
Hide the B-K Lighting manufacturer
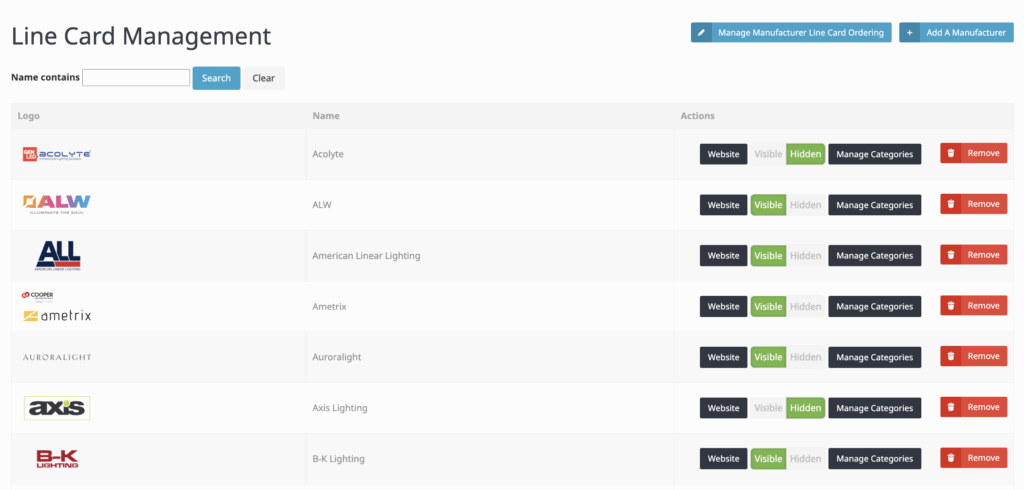click(805, 459)
